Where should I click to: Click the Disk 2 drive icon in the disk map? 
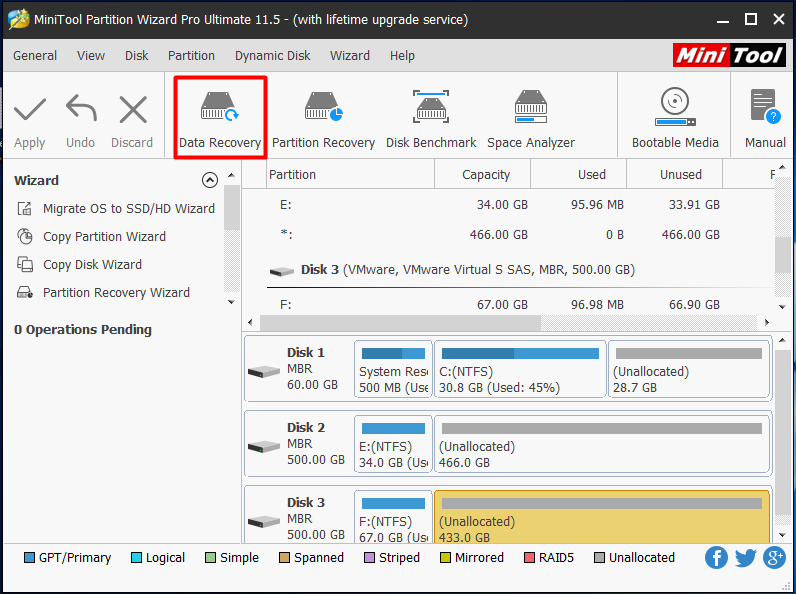click(x=263, y=447)
